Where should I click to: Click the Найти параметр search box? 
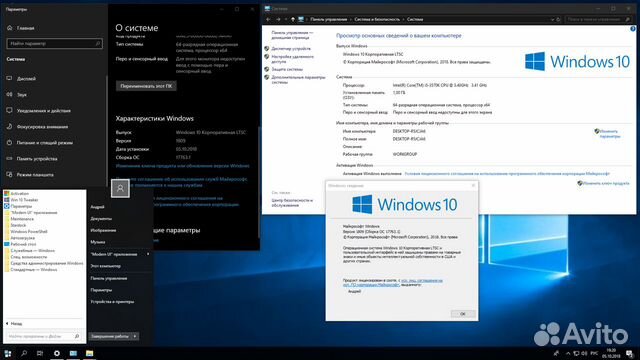tap(54, 43)
